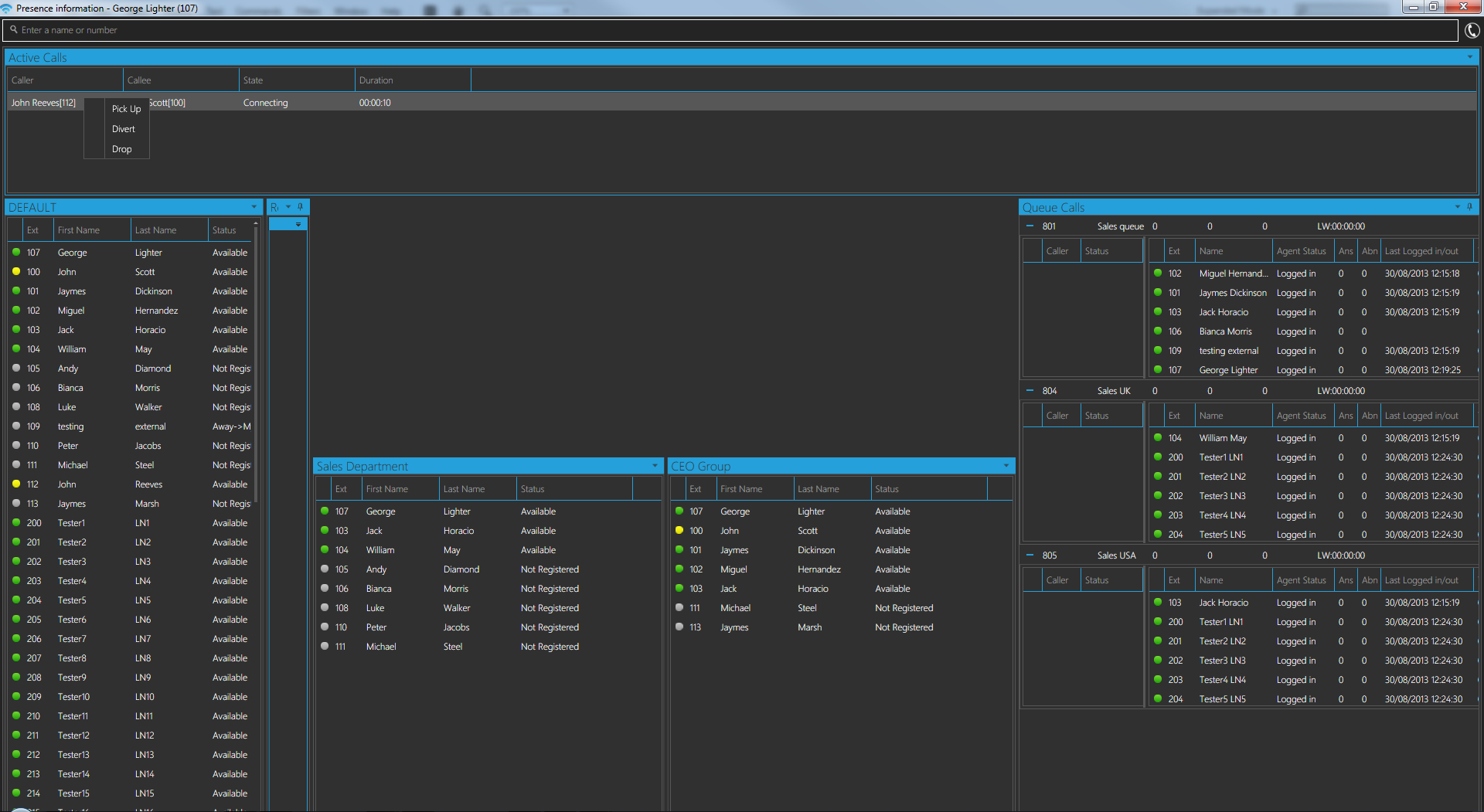Screen dimensions: 1484x812
Task: Sort Active Calls by Duration column header
Action: pos(376,80)
